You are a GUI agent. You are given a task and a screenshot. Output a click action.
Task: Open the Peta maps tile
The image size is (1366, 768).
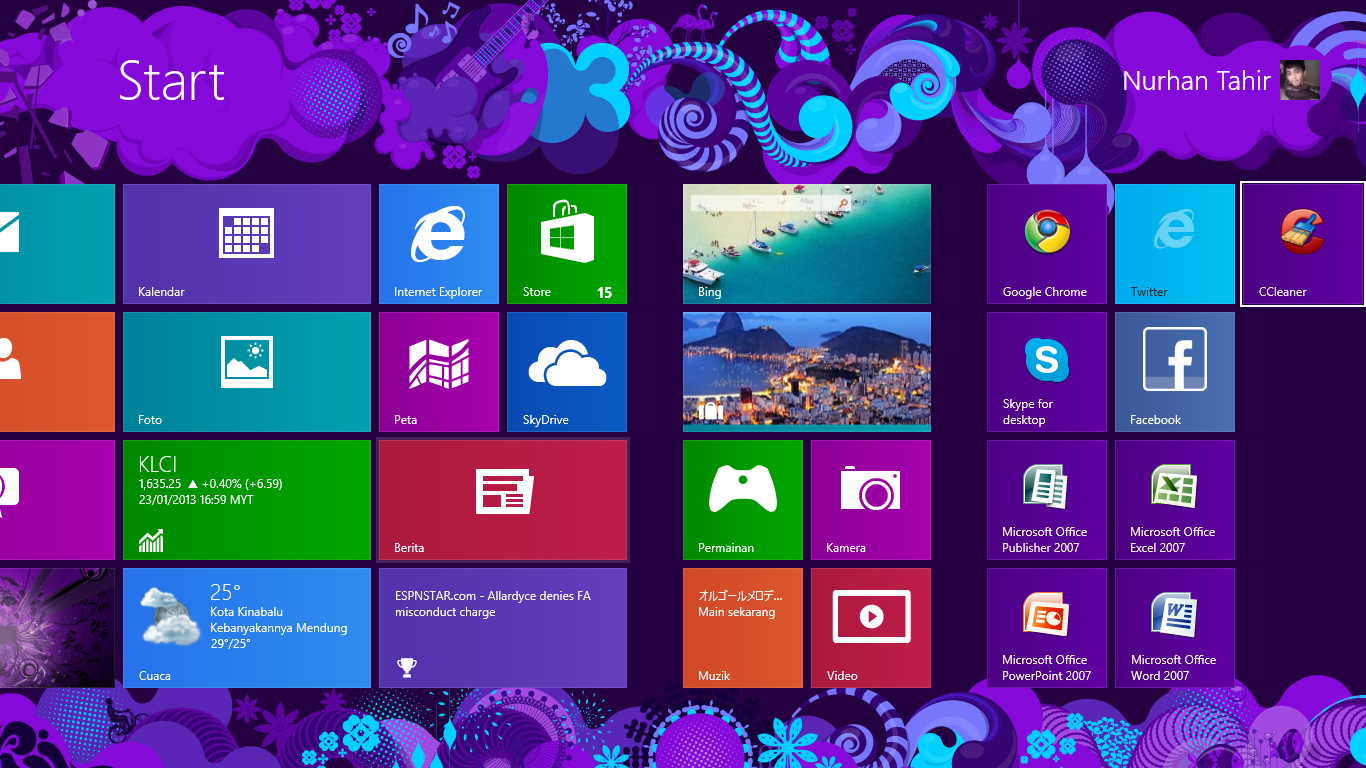(439, 372)
